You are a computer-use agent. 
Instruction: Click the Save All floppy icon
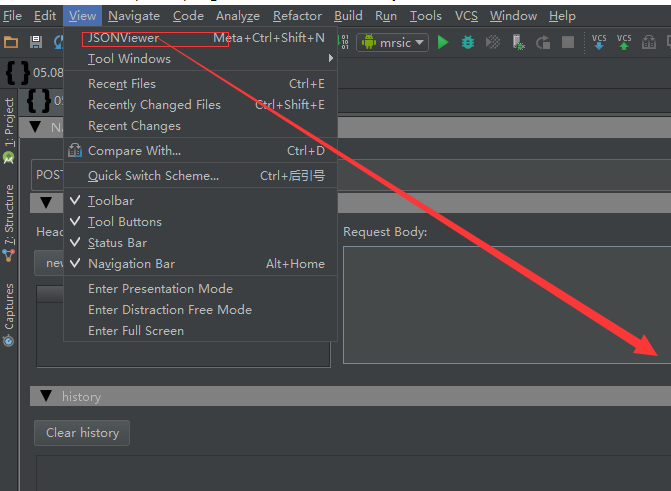(36, 42)
